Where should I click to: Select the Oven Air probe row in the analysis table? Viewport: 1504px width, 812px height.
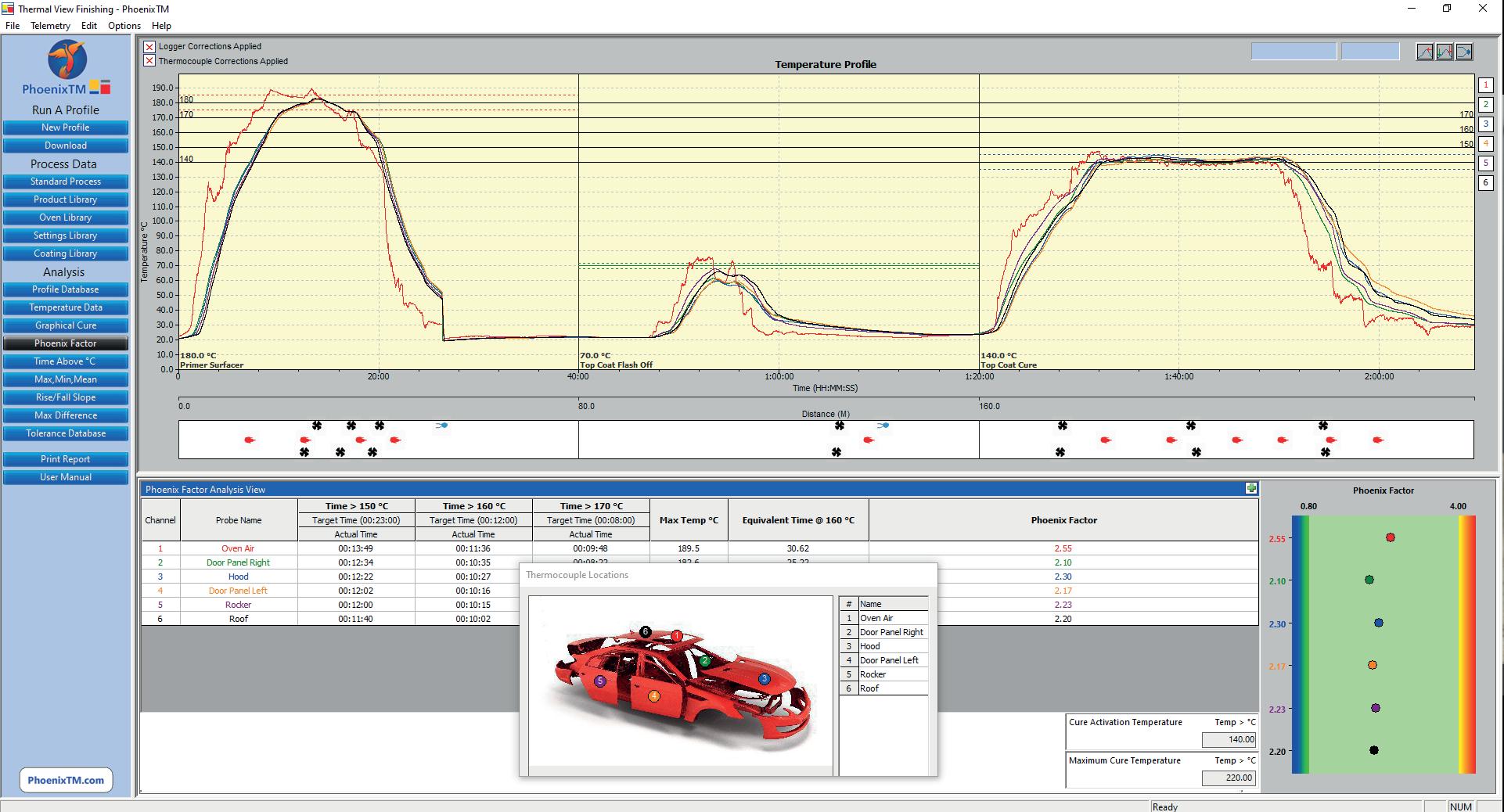[700, 548]
